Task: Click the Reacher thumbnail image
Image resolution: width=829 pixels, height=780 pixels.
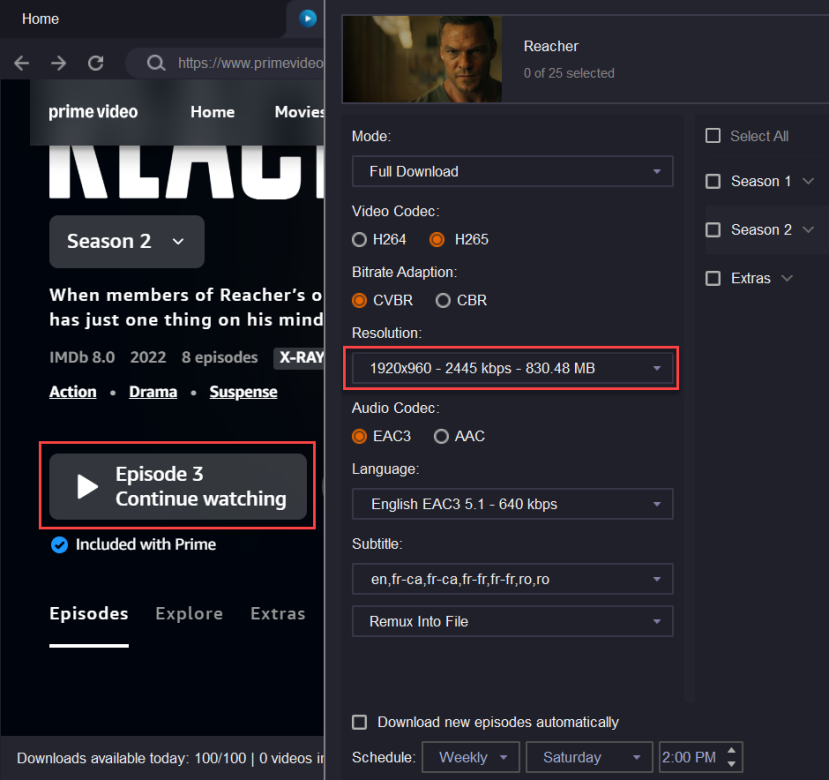Action: pyautogui.click(x=422, y=59)
